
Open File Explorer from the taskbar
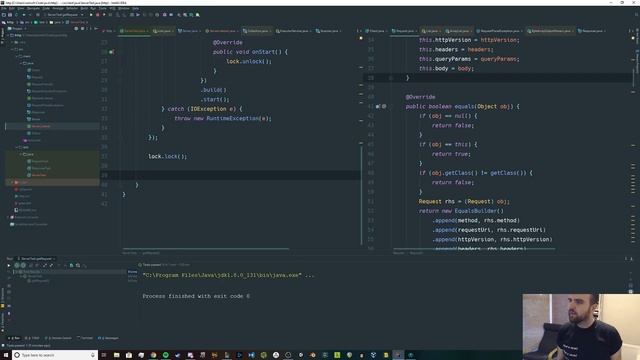116,355
